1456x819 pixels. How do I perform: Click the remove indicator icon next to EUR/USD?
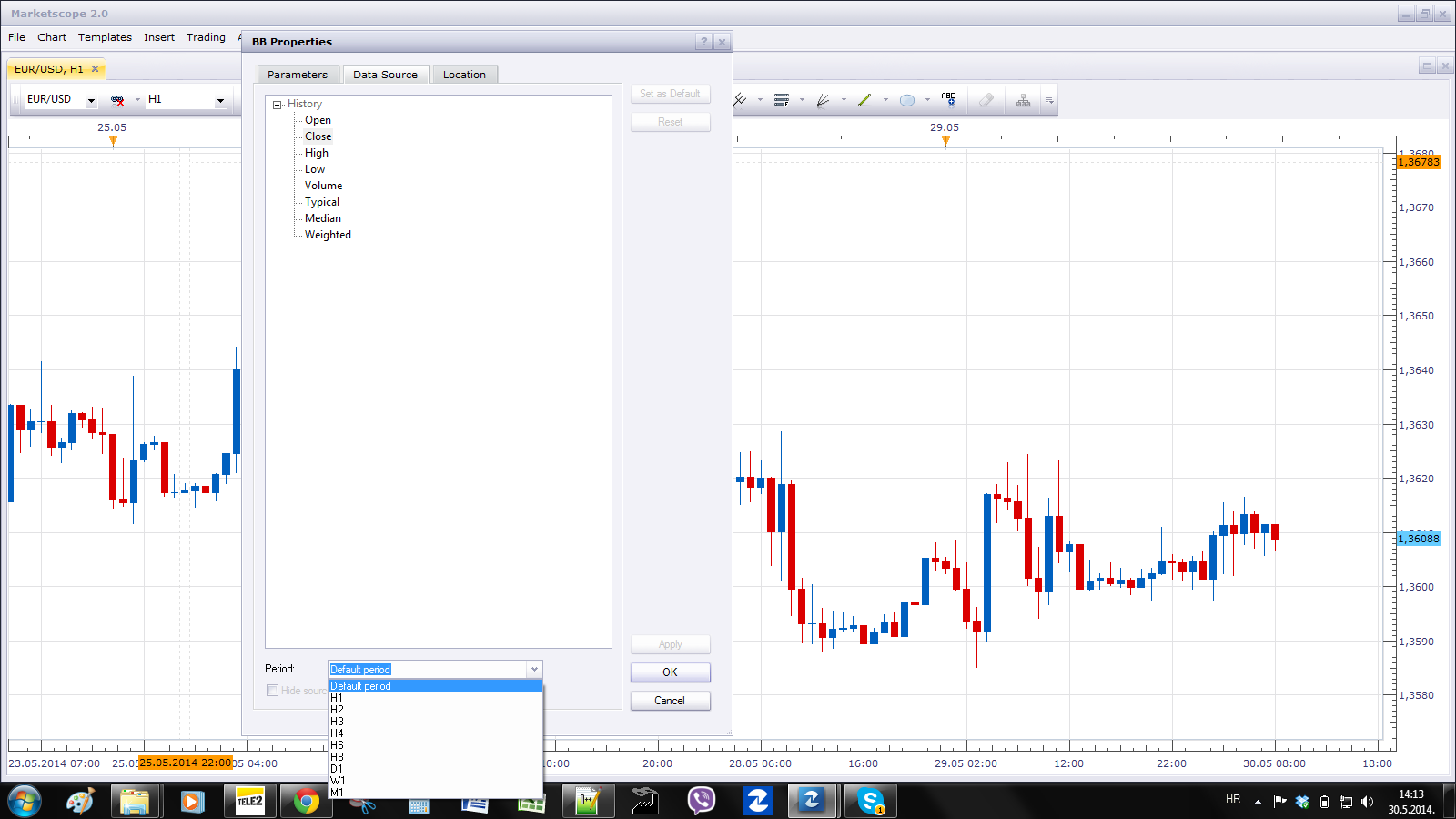pyautogui.click(x=117, y=100)
